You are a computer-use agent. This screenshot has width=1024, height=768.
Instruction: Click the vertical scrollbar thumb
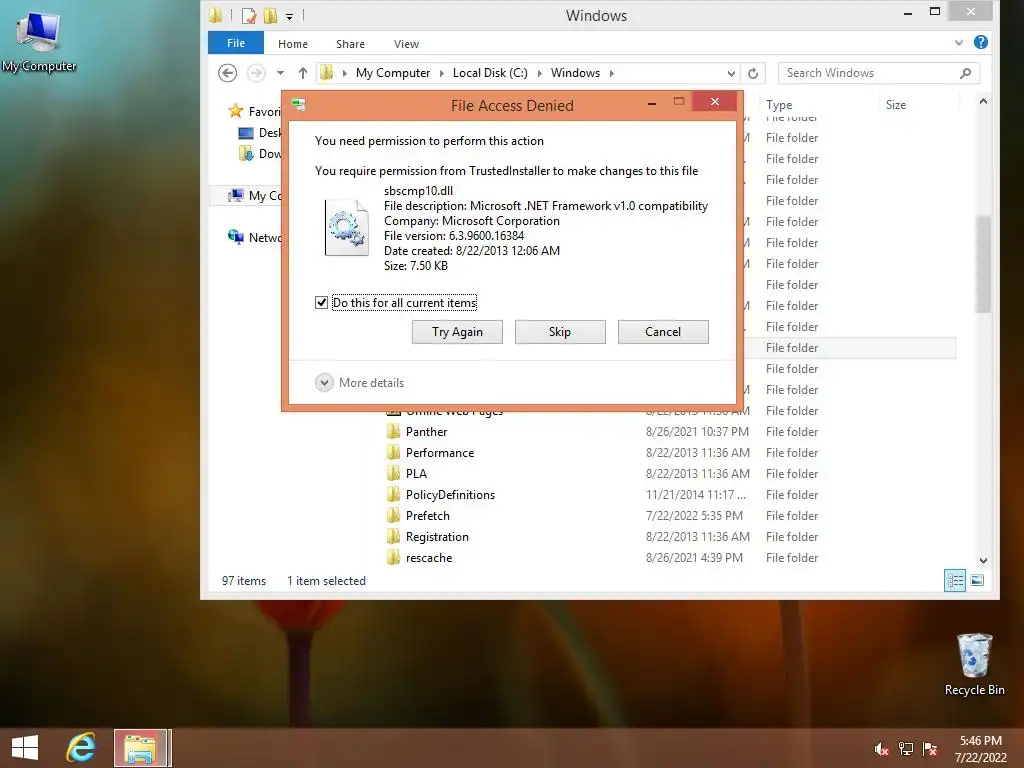click(983, 264)
